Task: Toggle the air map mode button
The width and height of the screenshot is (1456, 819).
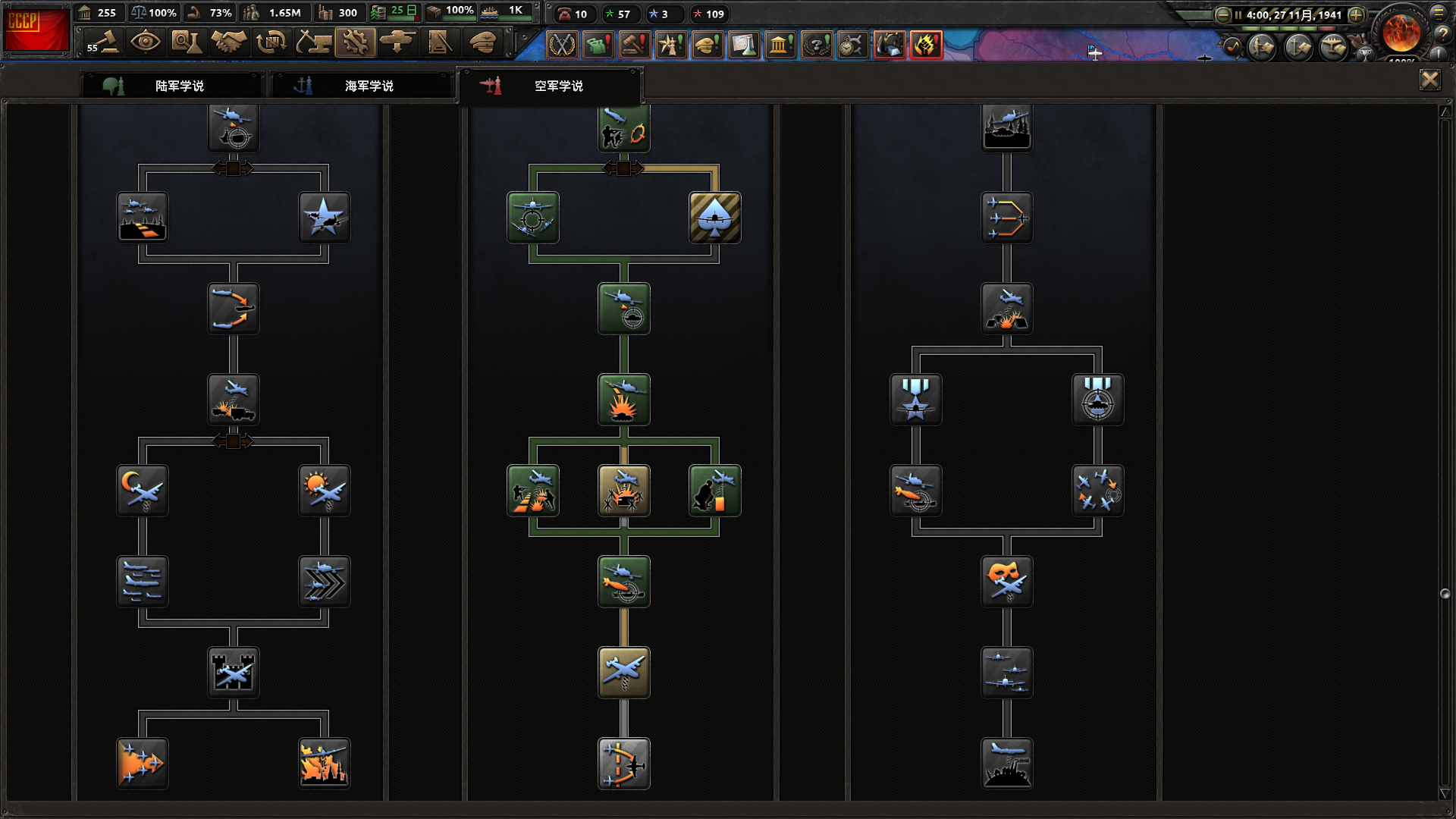Action: pyautogui.click(x=1333, y=48)
